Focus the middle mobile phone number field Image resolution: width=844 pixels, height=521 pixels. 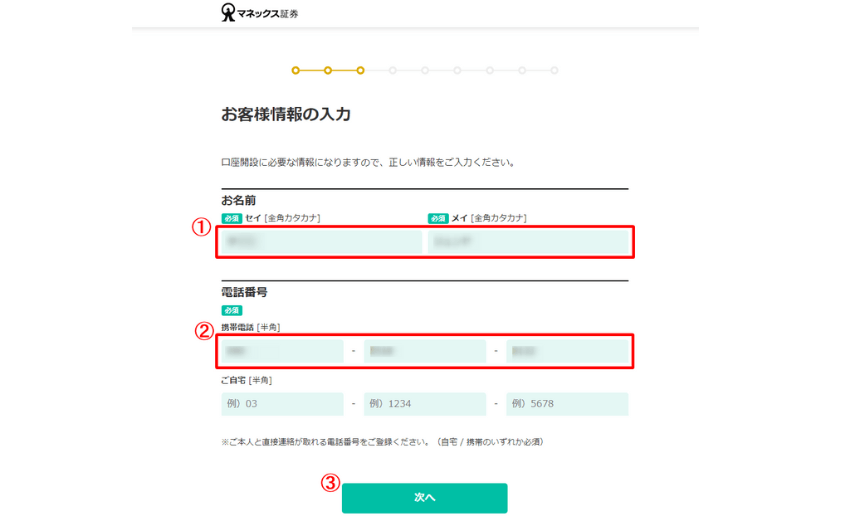pos(425,351)
